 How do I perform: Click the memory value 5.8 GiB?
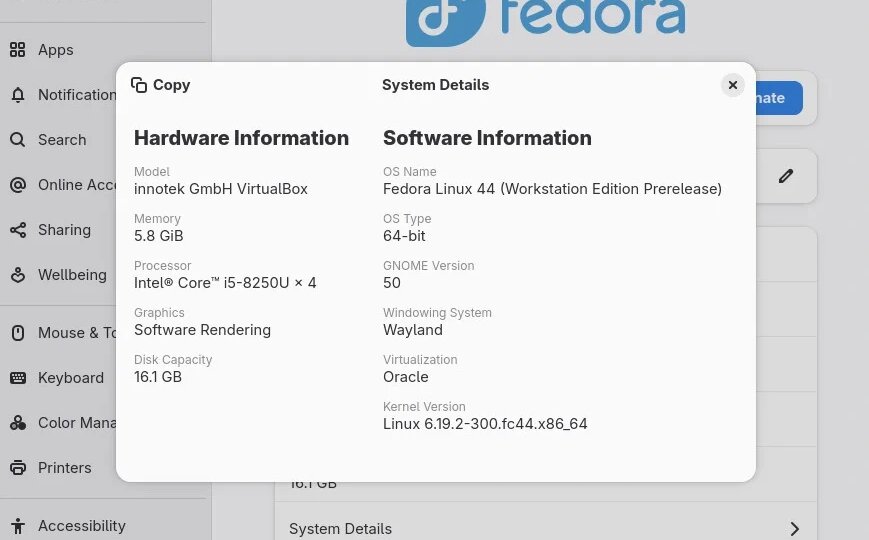point(159,236)
